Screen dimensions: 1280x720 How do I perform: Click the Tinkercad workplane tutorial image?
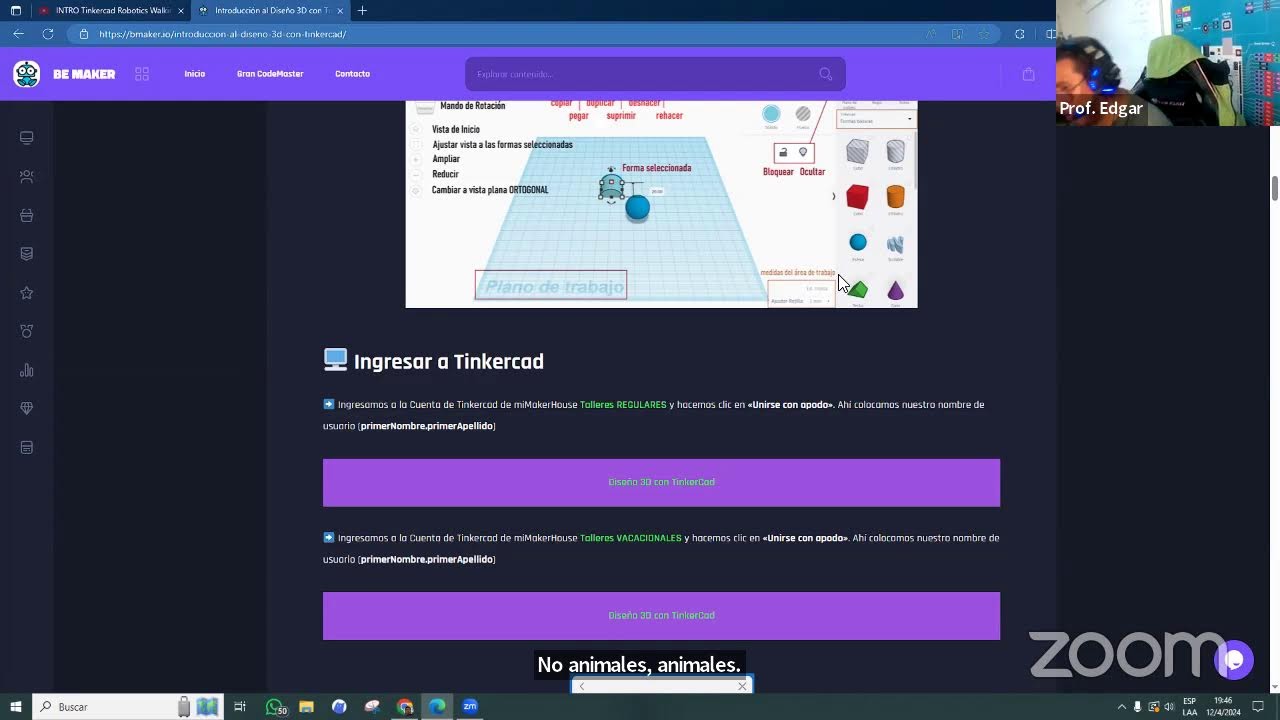coord(661,204)
